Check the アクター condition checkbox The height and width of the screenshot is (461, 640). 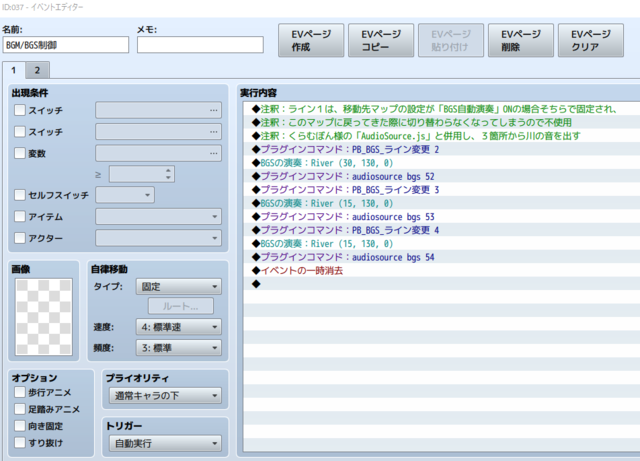pos(20,238)
